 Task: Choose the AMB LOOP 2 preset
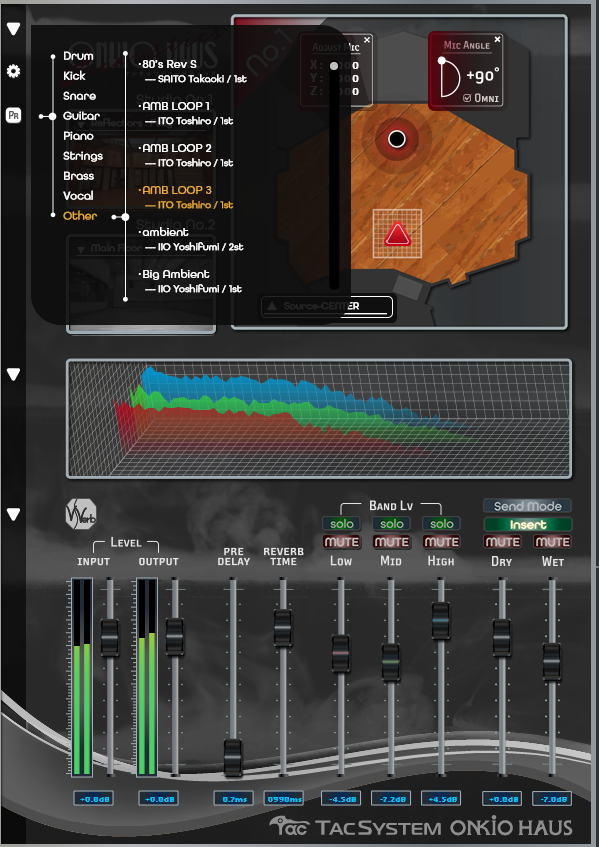point(186,156)
